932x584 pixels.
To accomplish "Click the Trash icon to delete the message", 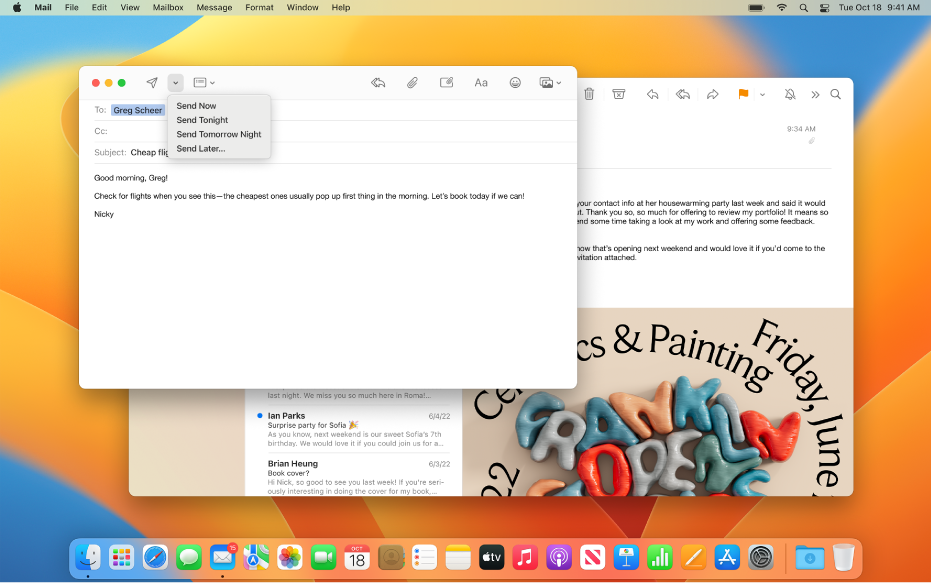I will (589, 94).
